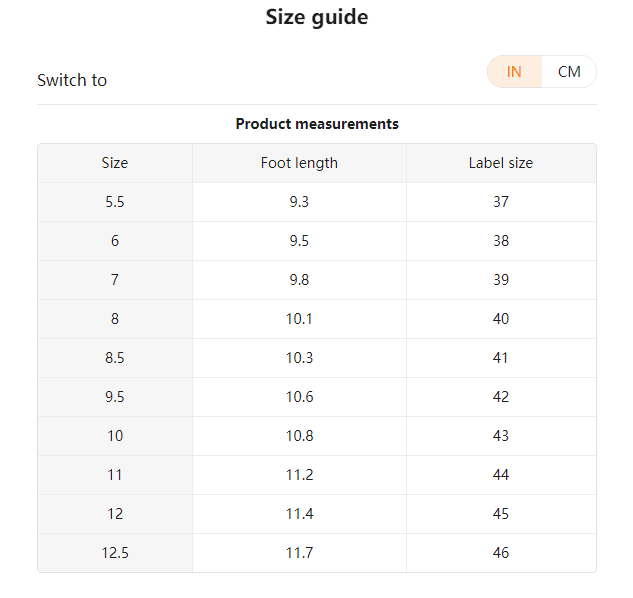Select size 7 in the table
633x598 pixels.
tap(115, 280)
